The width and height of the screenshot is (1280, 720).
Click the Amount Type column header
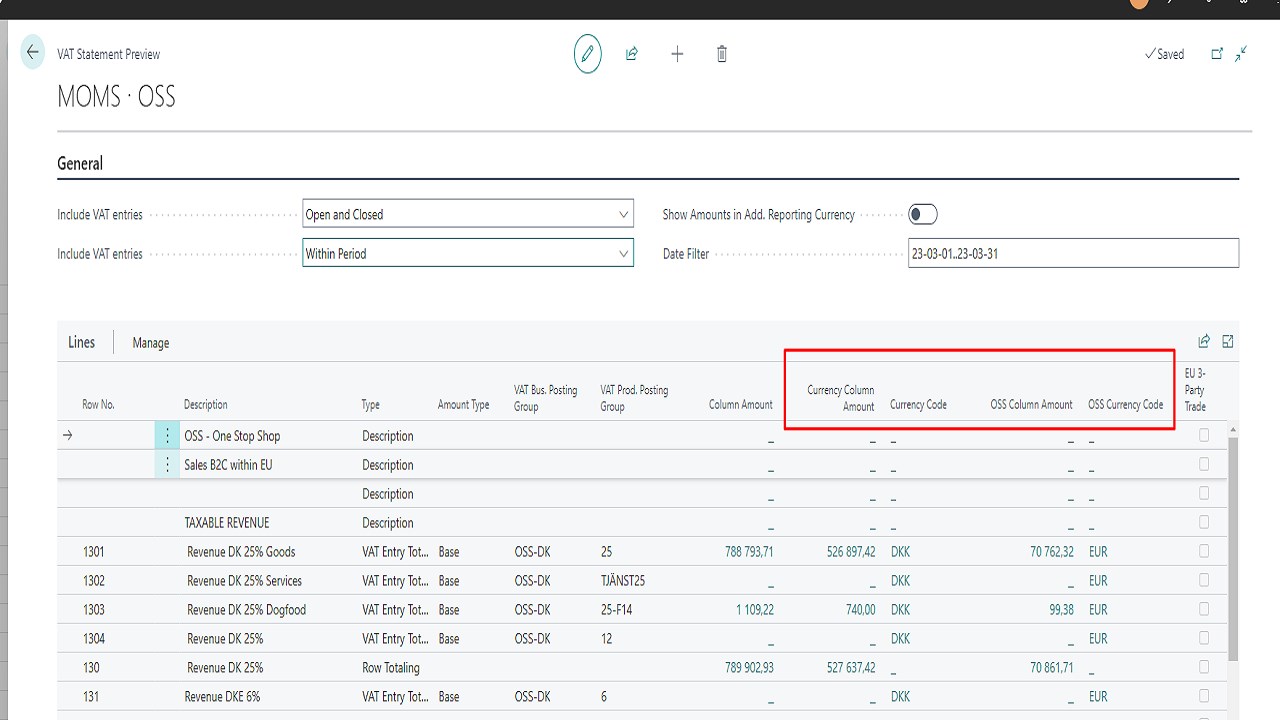(x=464, y=405)
